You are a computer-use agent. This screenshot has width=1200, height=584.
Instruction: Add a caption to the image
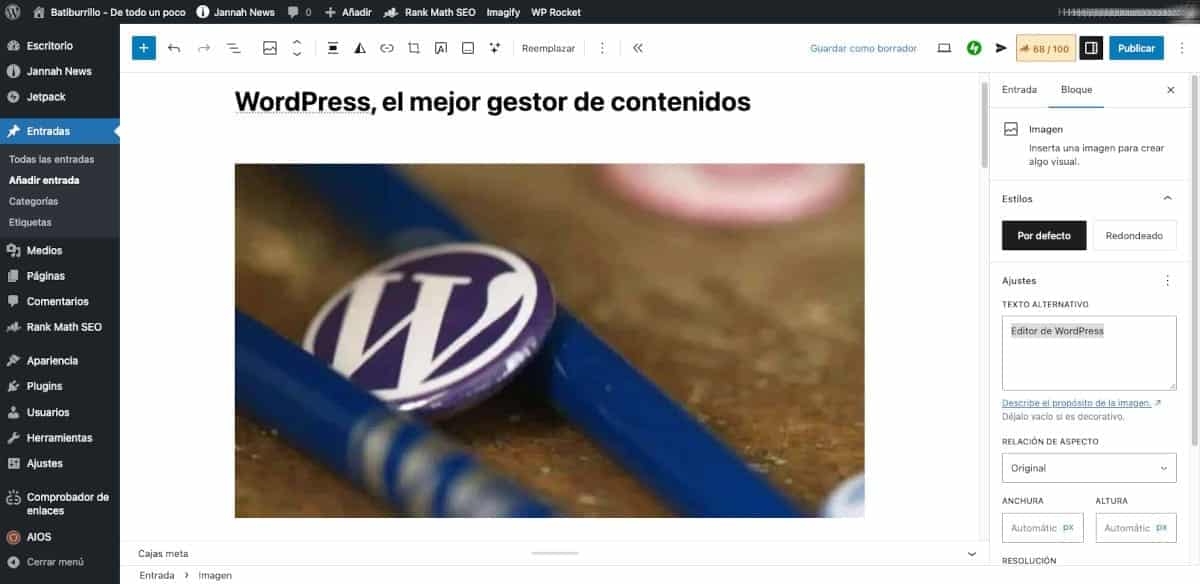point(468,48)
